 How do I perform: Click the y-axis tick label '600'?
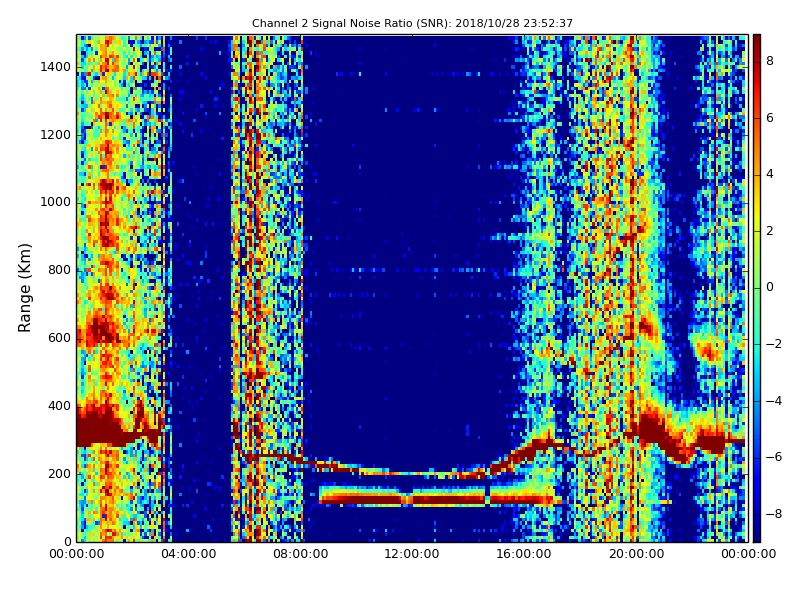click(60, 338)
